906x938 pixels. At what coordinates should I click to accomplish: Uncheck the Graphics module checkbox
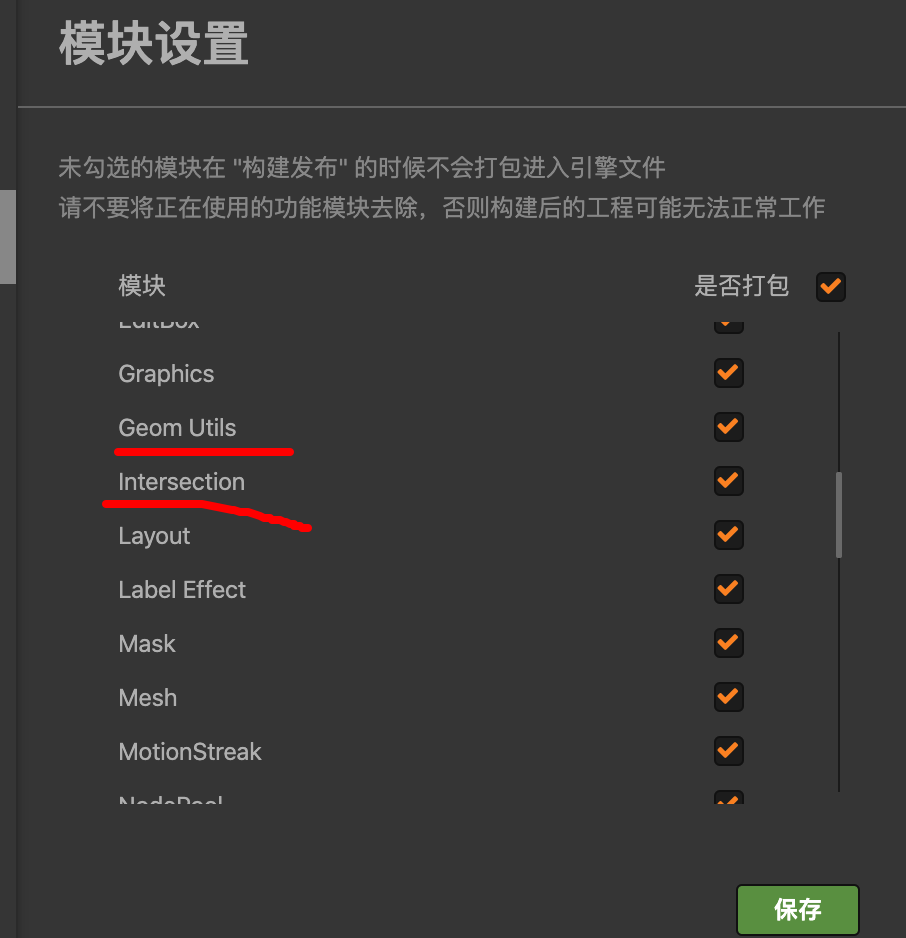click(x=728, y=373)
